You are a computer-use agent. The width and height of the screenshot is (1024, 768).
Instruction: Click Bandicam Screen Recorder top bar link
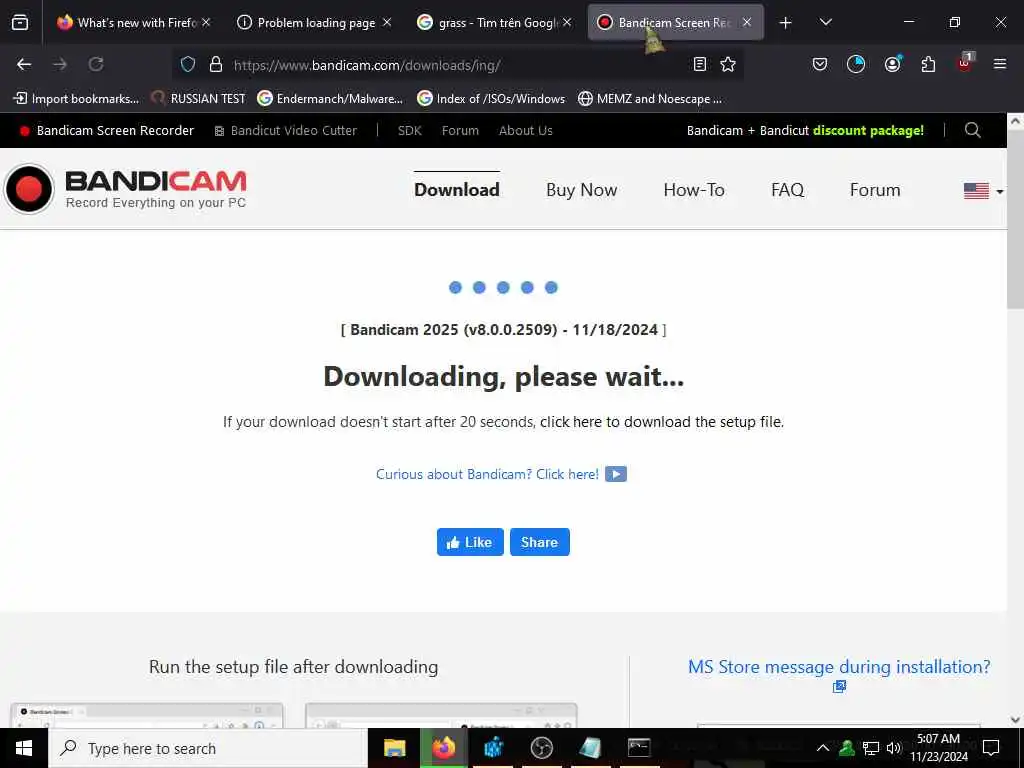coord(107,131)
